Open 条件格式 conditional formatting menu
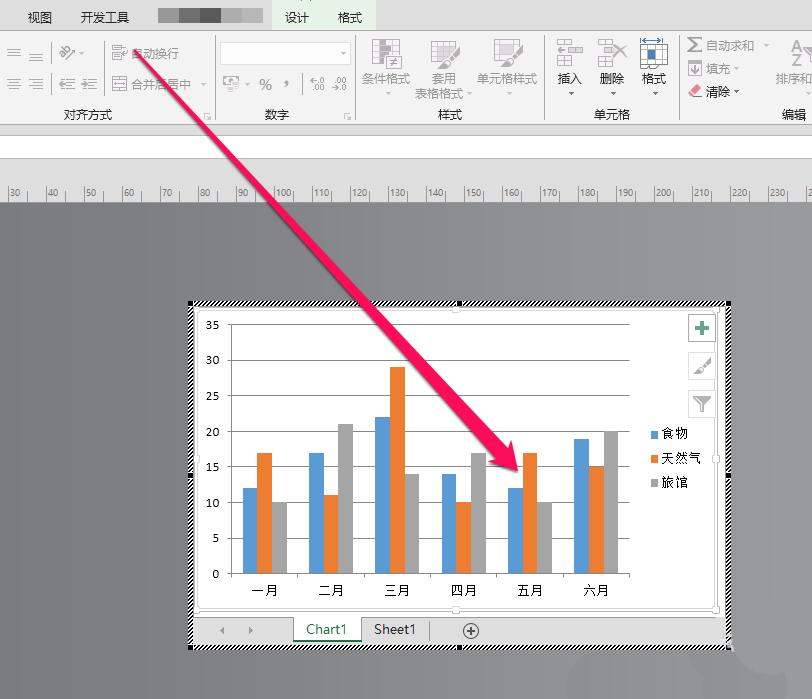Image resolution: width=812 pixels, height=699 pixels. click(x=386, y=67)
